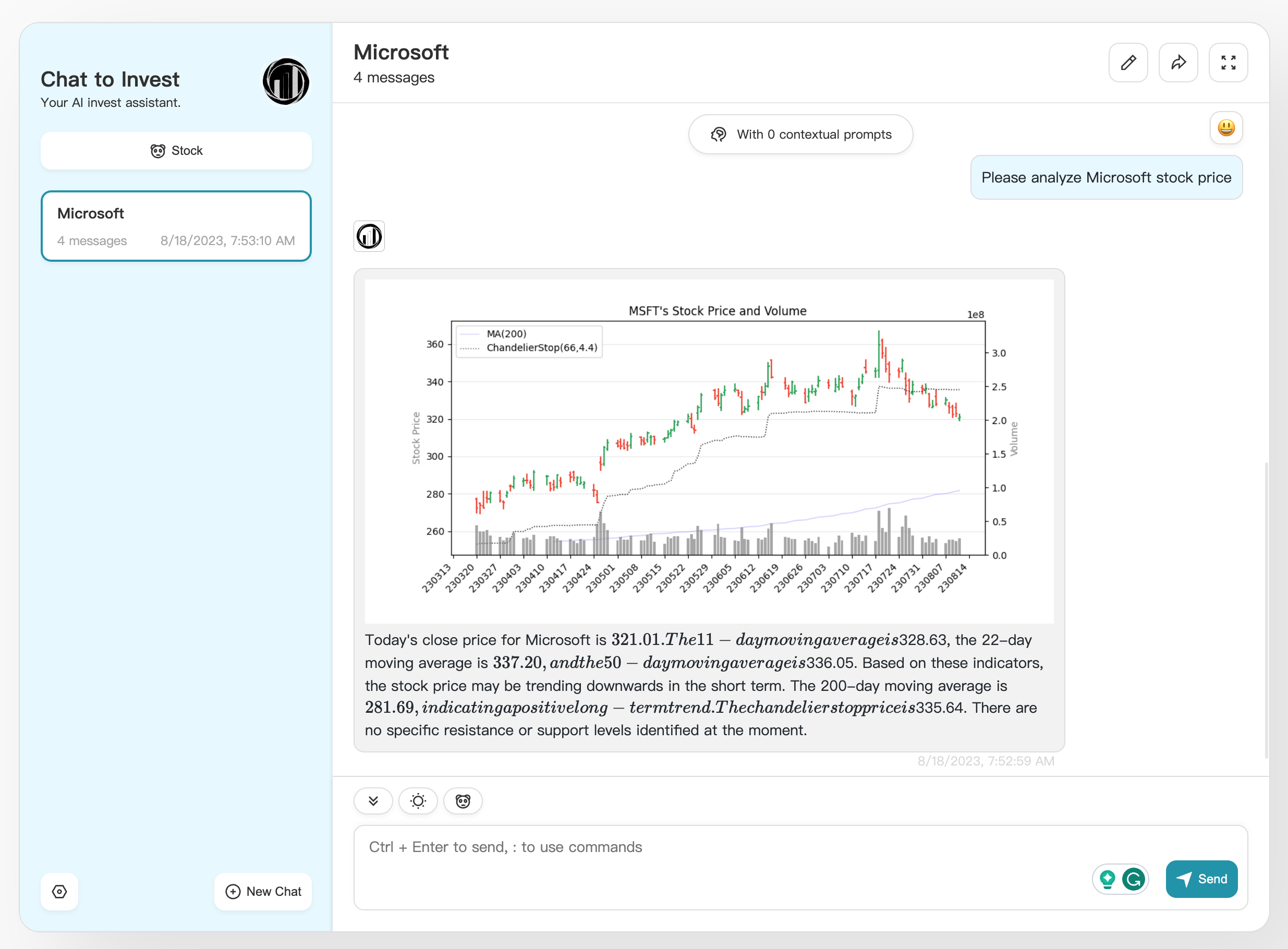Image resolution: width=1288 pixels, height=949 pixels.
Task: Click the With 0 contextual prompts pill
Action: coord(801,135)
